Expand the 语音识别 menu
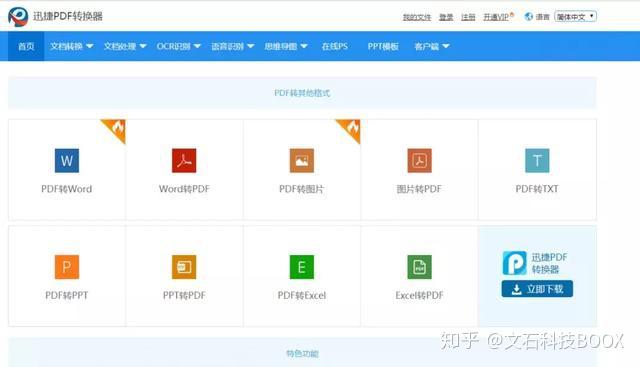Image resolution: width=640 pixels, height=367 pixels. click(x=232, y=46)
